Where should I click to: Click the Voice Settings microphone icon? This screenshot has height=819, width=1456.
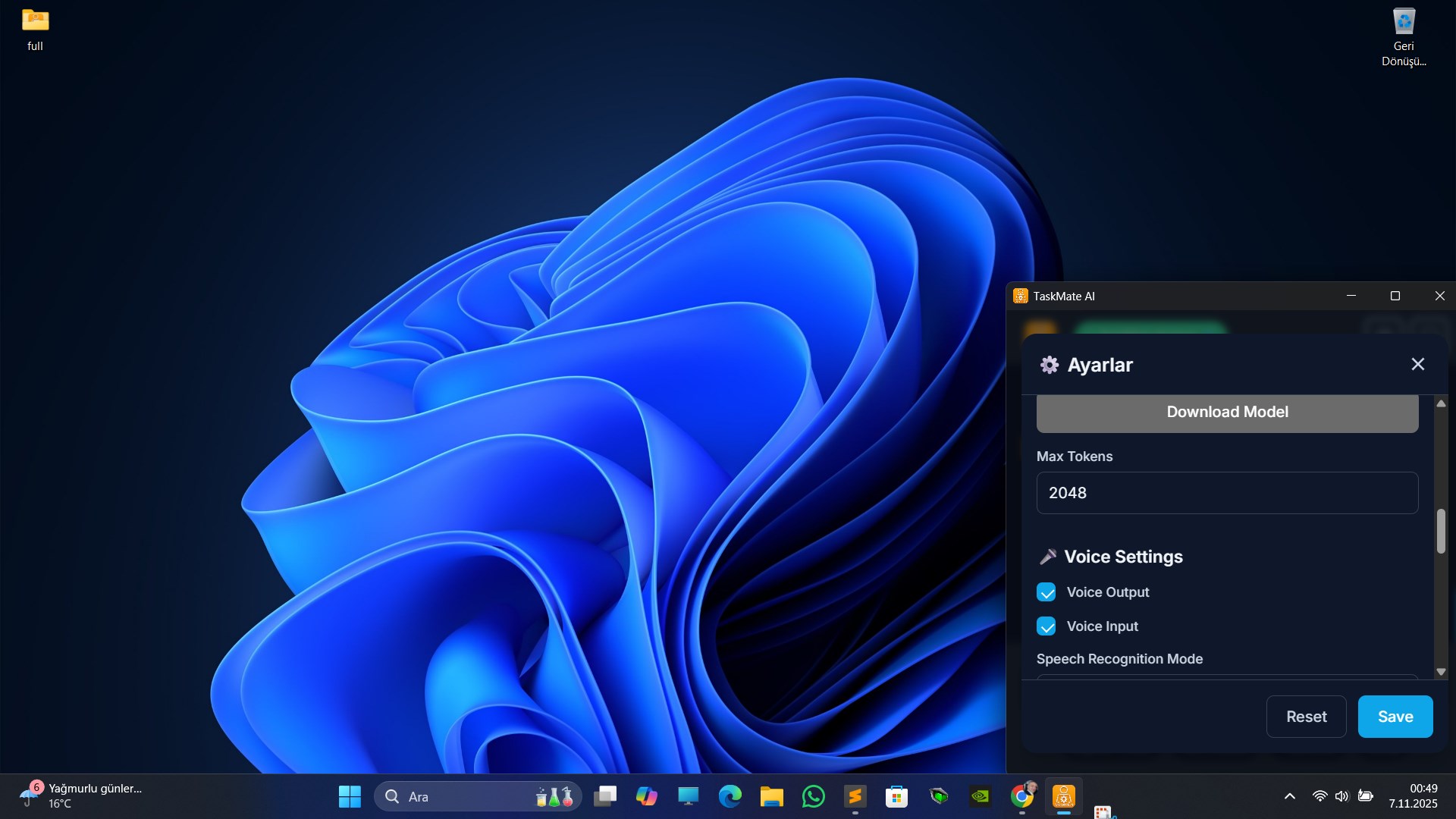click(x=1048, y=557)
